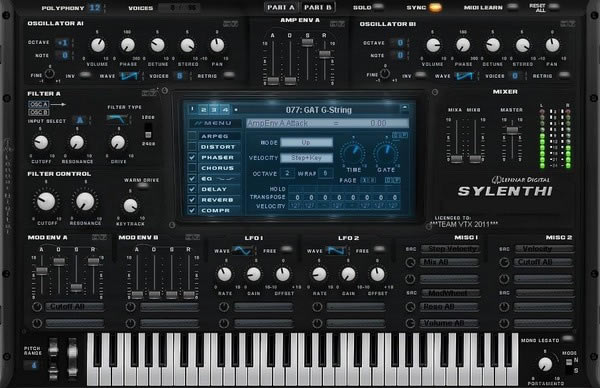The image size is (600, 388).
Task: Click the Oscillator B1 Pan knob
Action: pyautogui.click(x=552, y=45)
